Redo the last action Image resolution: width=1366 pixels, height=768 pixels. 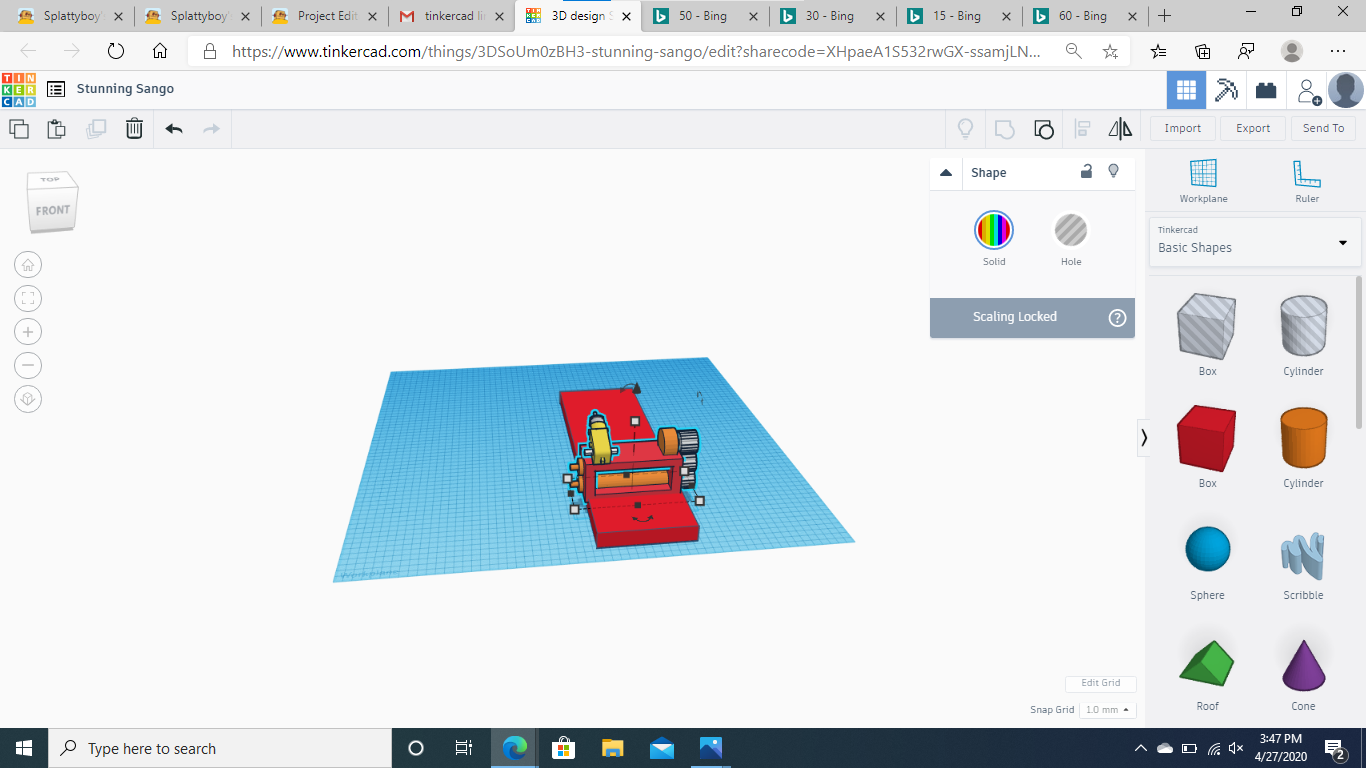[x=211, y=128]
